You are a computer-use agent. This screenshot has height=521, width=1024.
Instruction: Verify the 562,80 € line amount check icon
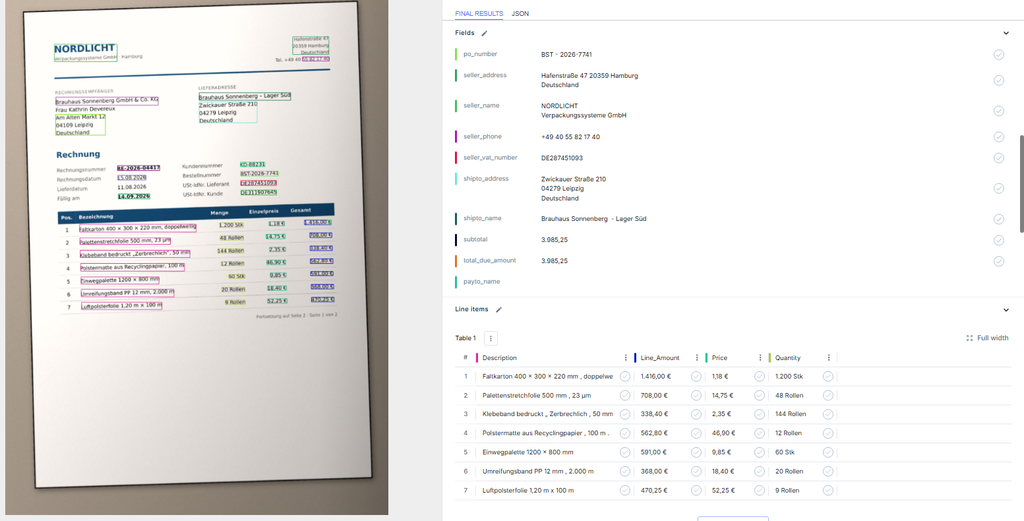[x=696, y=433]
